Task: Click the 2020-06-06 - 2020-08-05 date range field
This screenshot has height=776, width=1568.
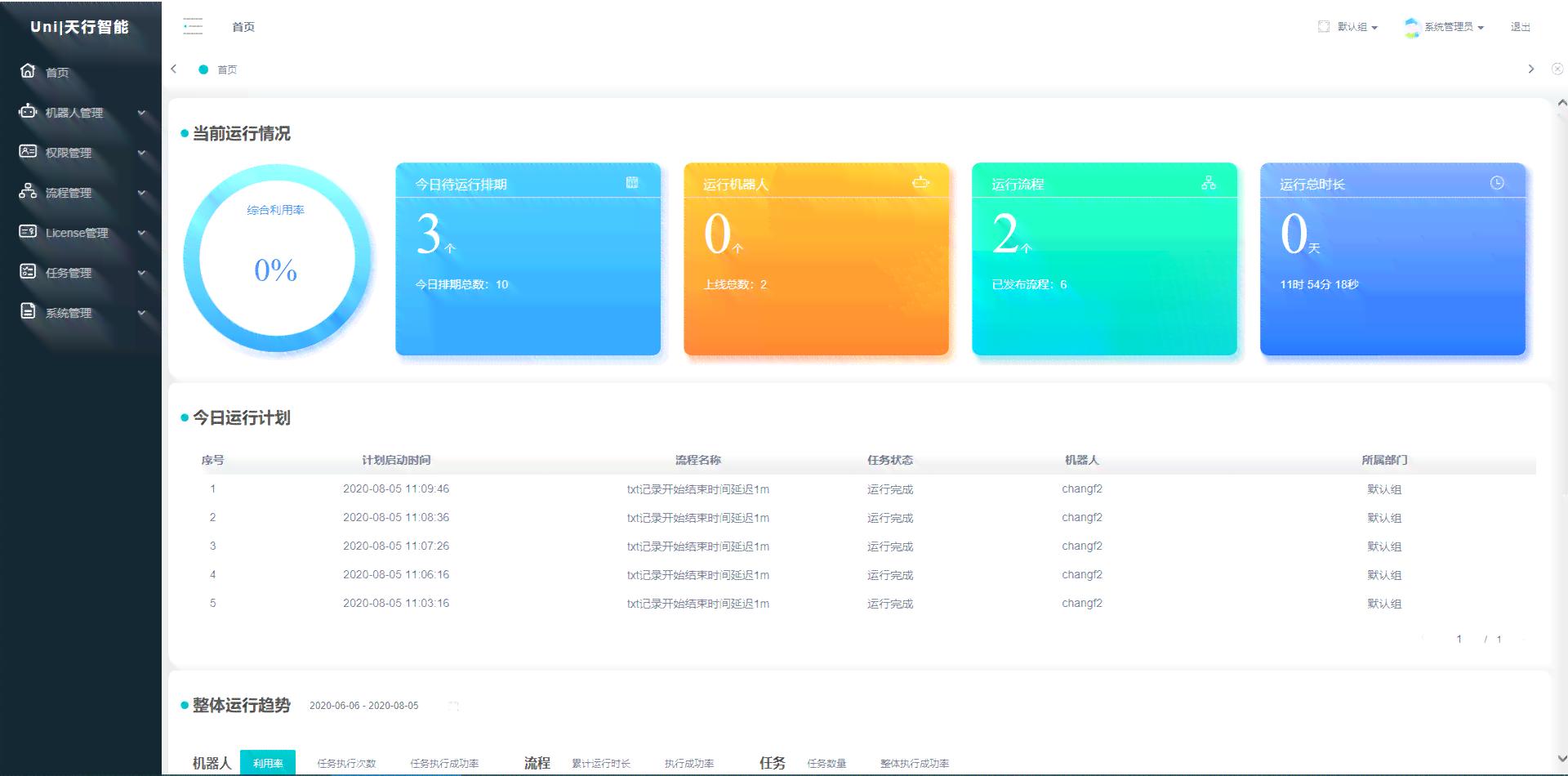Action: click(364, 706)
